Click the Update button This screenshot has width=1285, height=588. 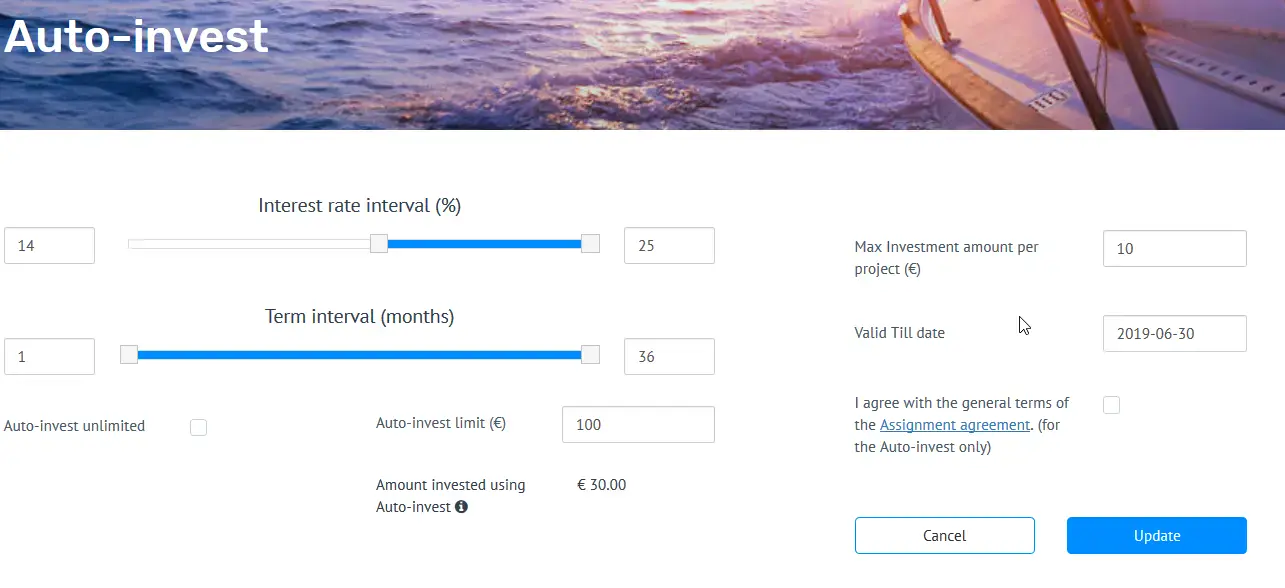pyautogui.click(x=1157, y=536)
